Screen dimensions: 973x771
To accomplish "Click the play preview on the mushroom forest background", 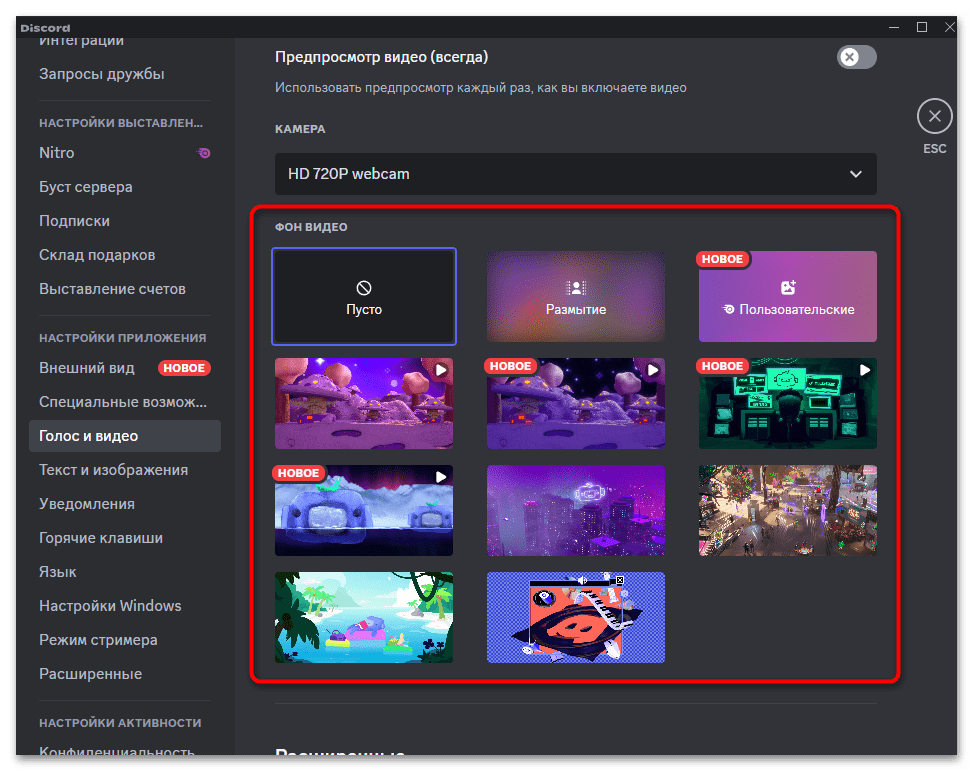I will coord(440,369).
